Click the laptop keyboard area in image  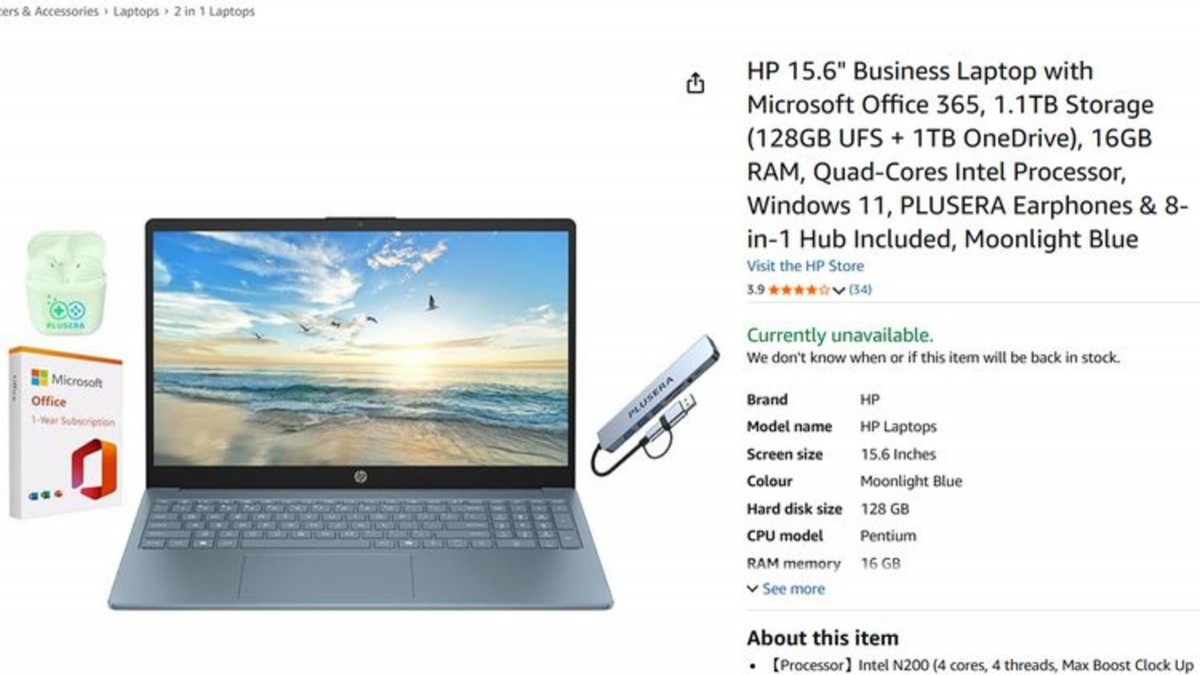(360, 523)
